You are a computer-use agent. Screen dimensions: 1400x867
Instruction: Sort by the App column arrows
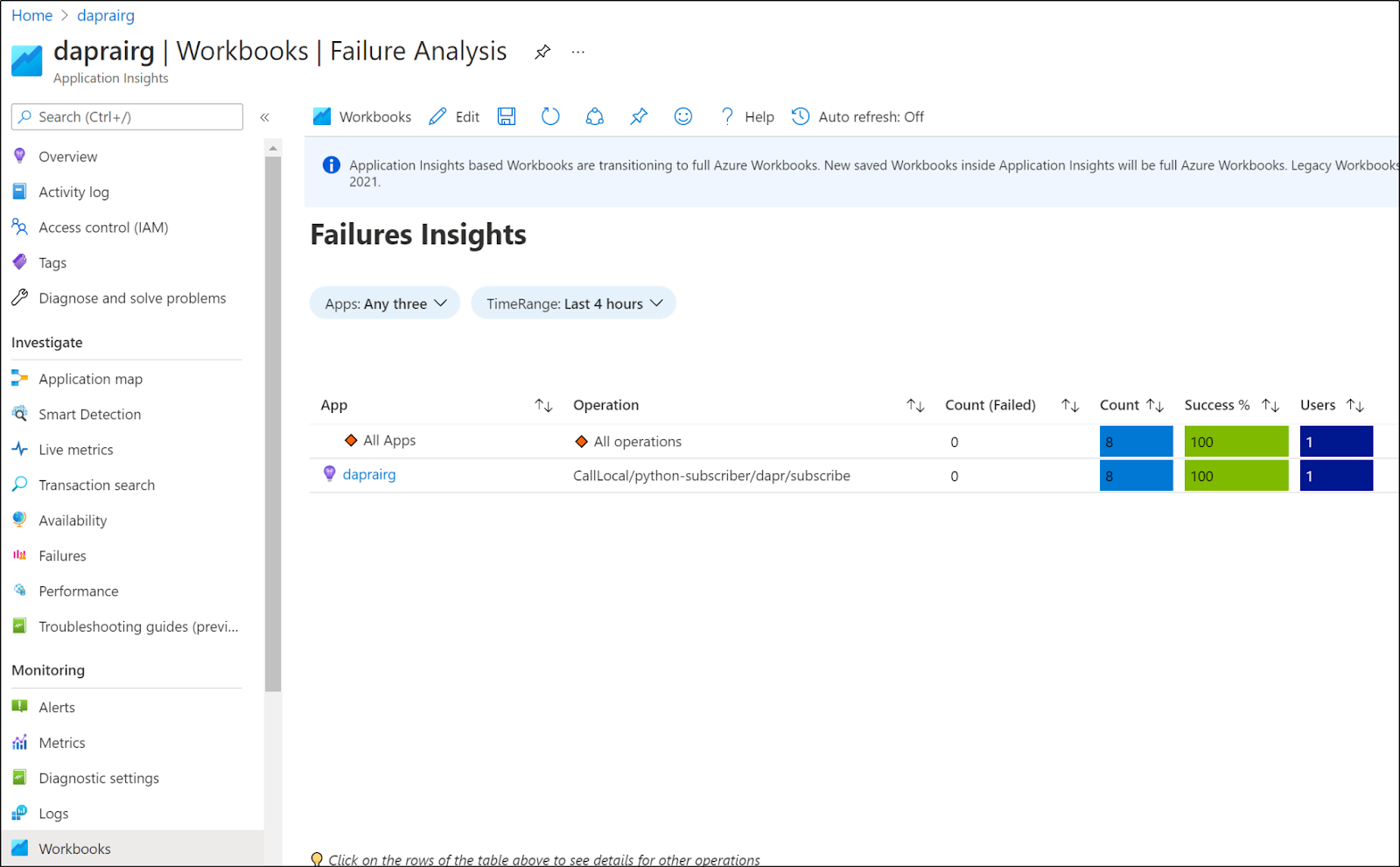click(543, 405)
